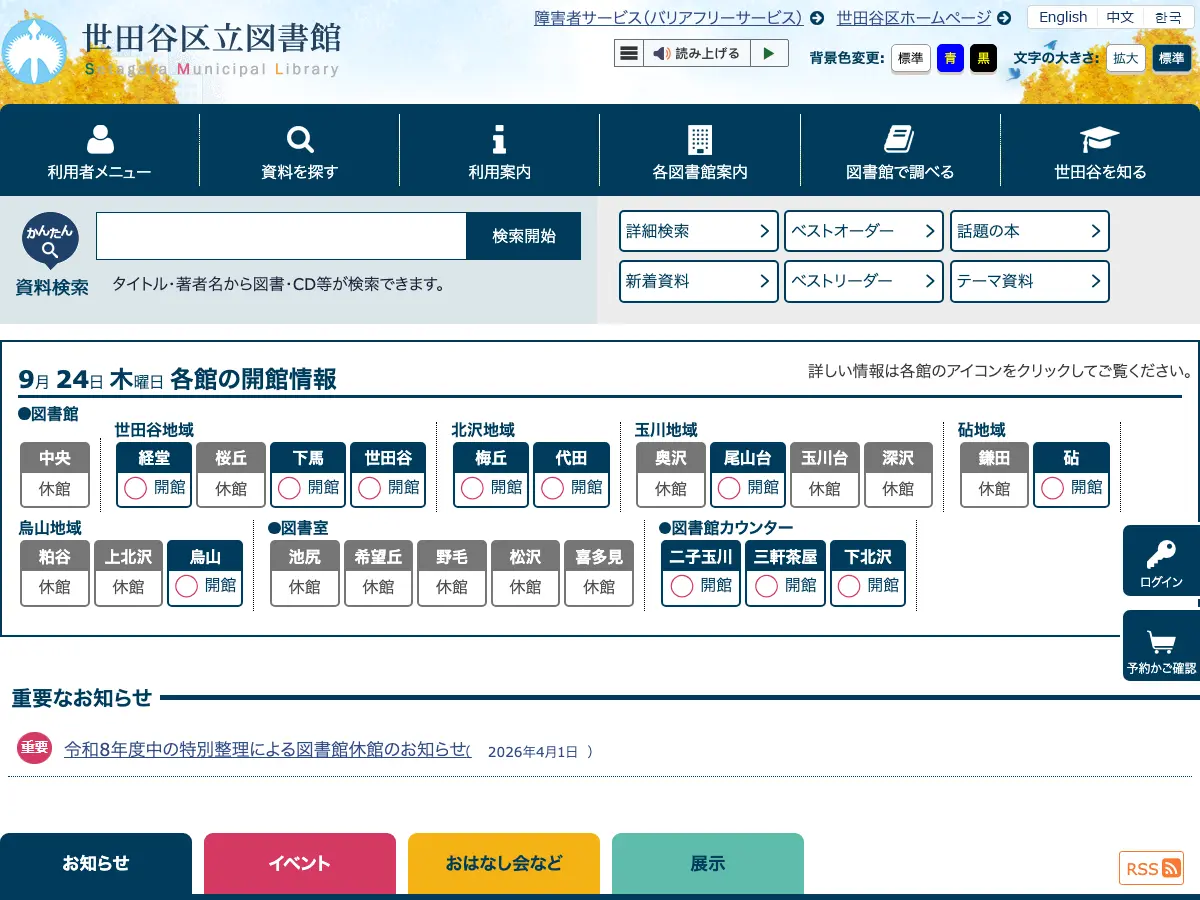
Task: Open the 世田谷を知る graduation cap menu
Action: (1100, 150)
